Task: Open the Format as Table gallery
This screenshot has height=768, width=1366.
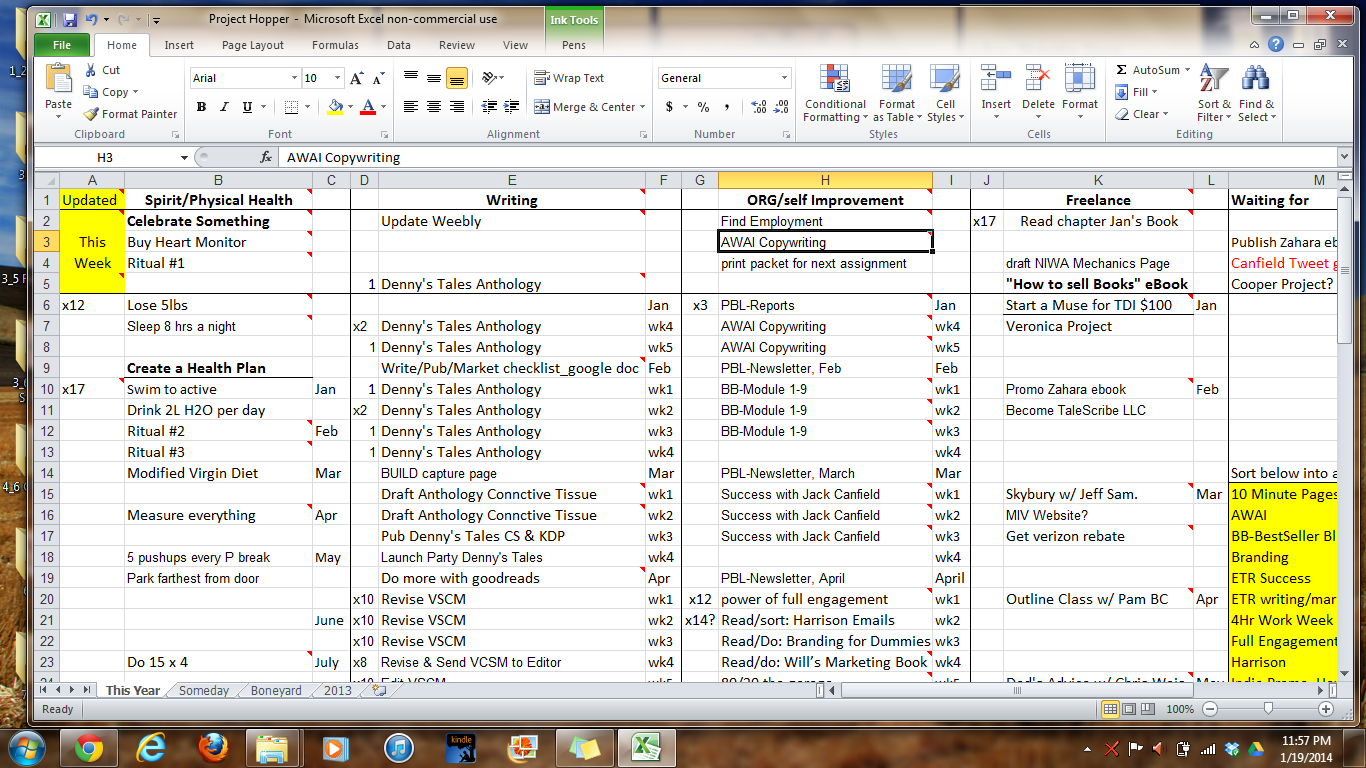Action: [x=897, y=93]
